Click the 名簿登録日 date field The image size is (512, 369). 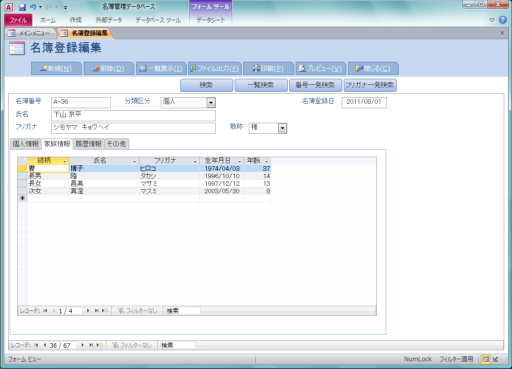tap(364, 102)
